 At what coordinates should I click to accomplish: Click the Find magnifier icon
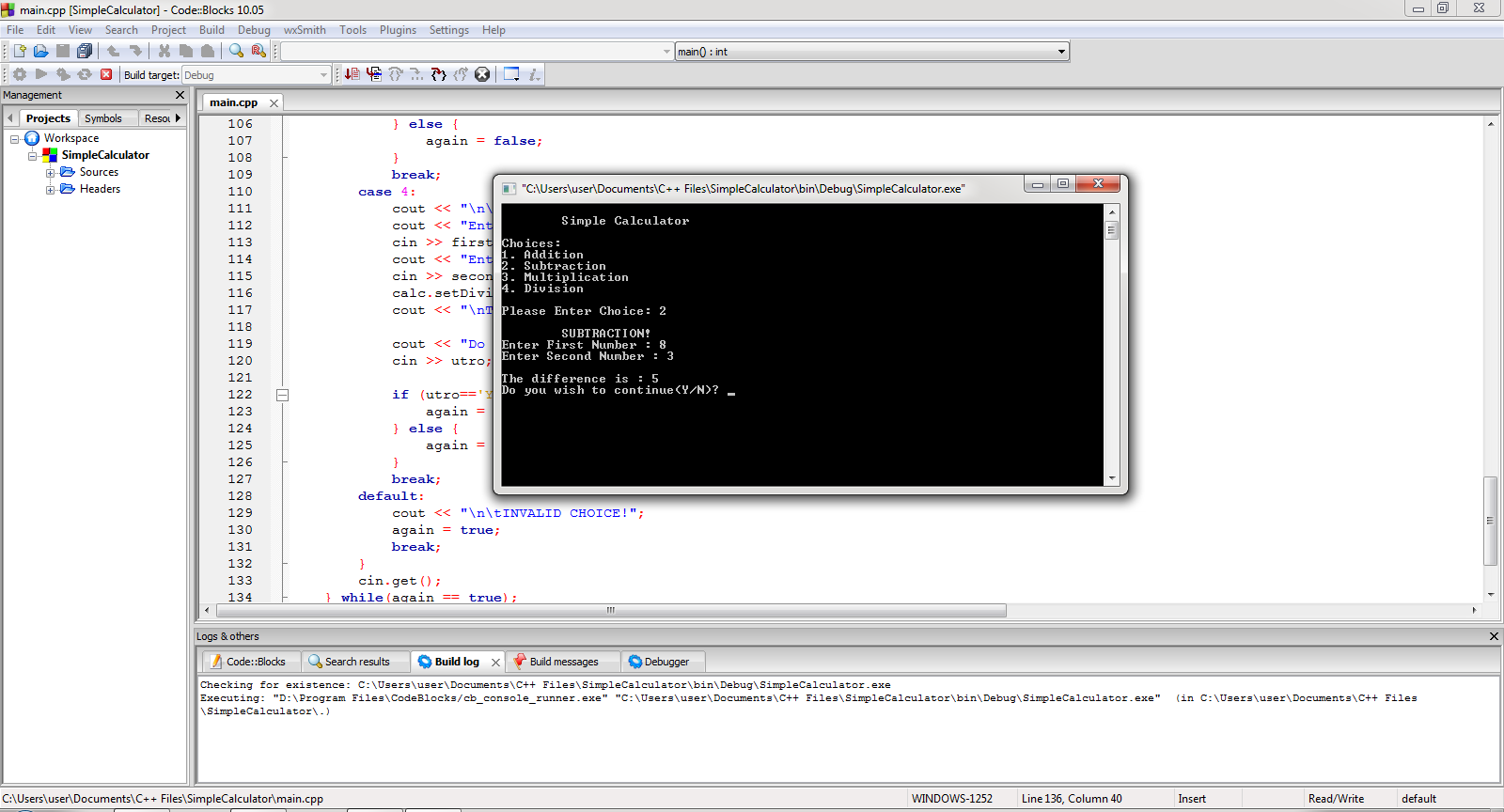(x=237, y=51)
